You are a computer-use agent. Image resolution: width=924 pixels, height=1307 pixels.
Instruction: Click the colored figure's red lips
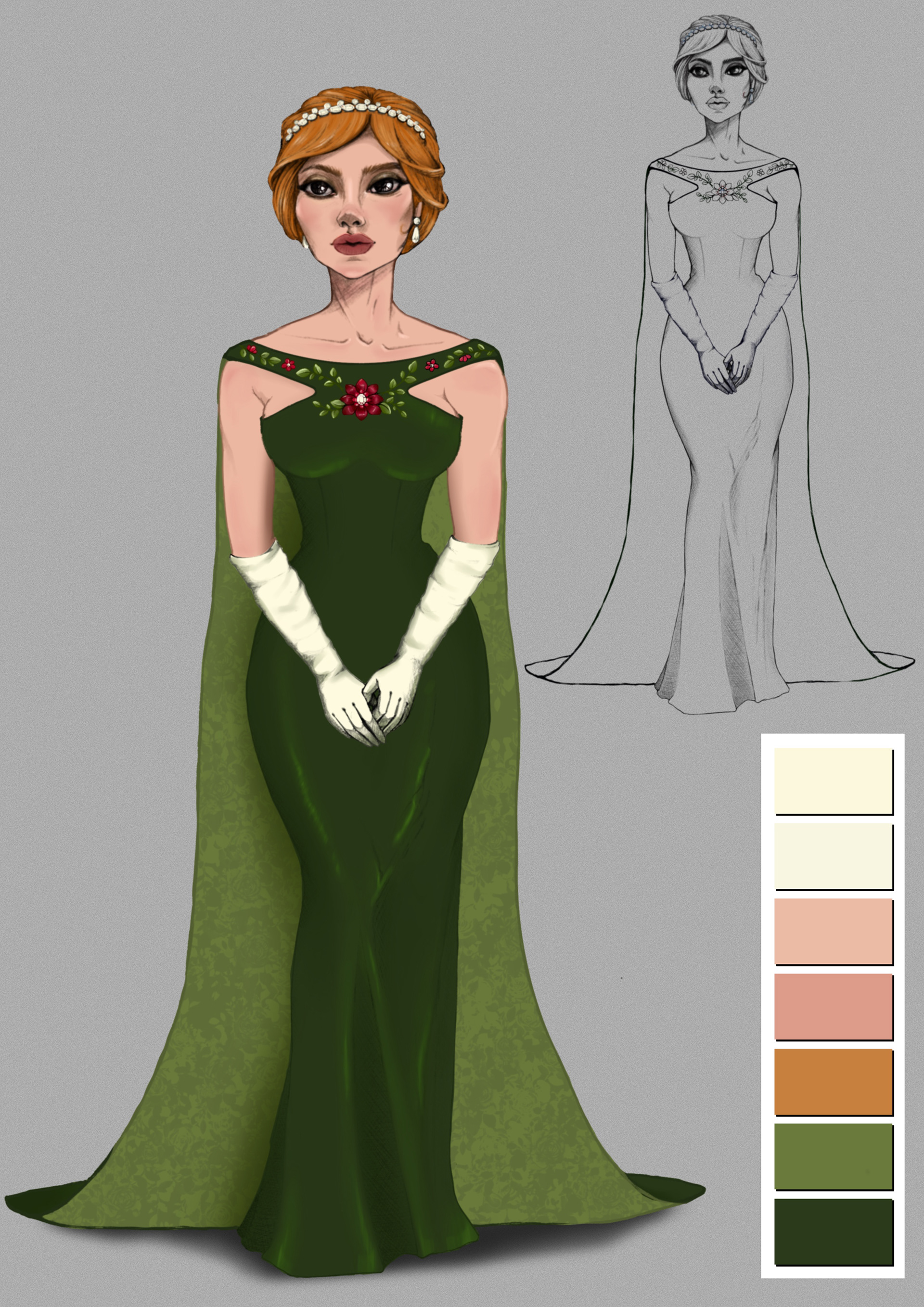[x=353, y=245]
